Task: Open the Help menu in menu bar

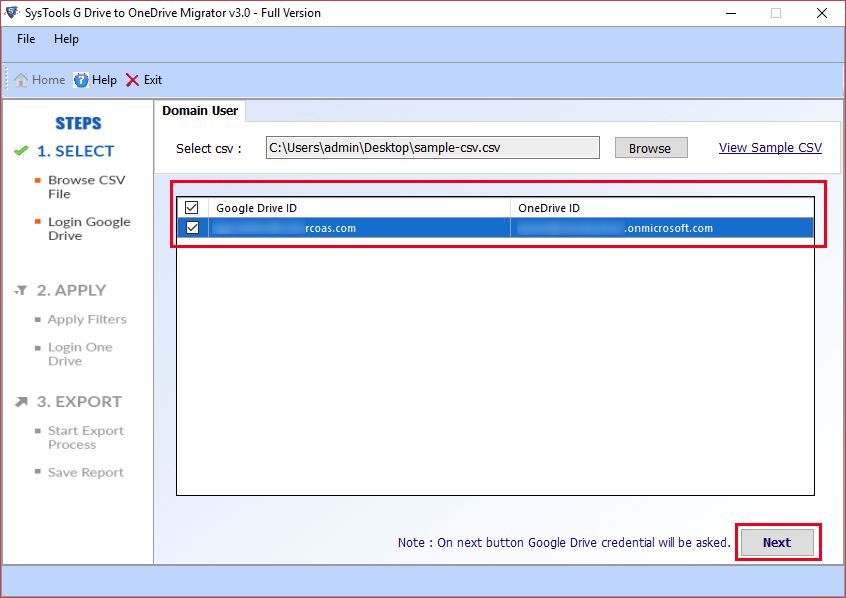Action: (66, 39)
